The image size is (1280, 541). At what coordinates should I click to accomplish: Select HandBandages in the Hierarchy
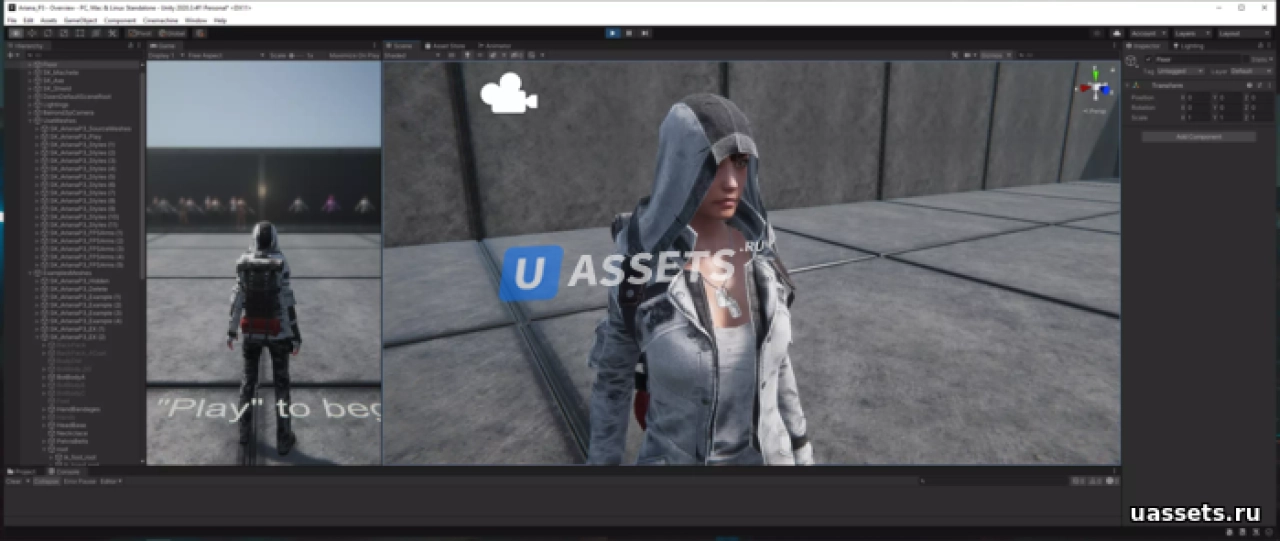[x=78, y=409]
